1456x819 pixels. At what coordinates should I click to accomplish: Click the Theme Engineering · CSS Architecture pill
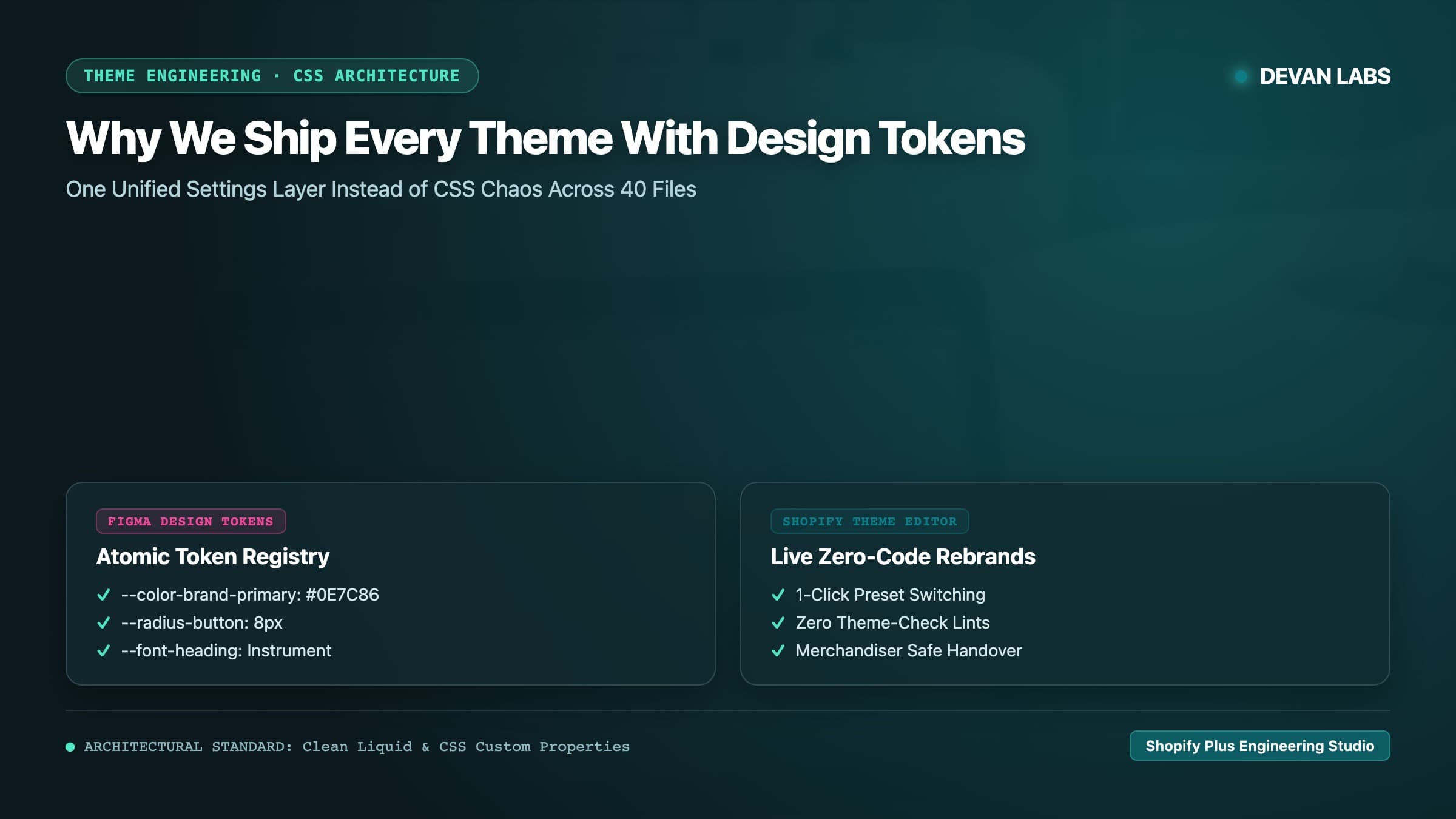coord(272,76)
